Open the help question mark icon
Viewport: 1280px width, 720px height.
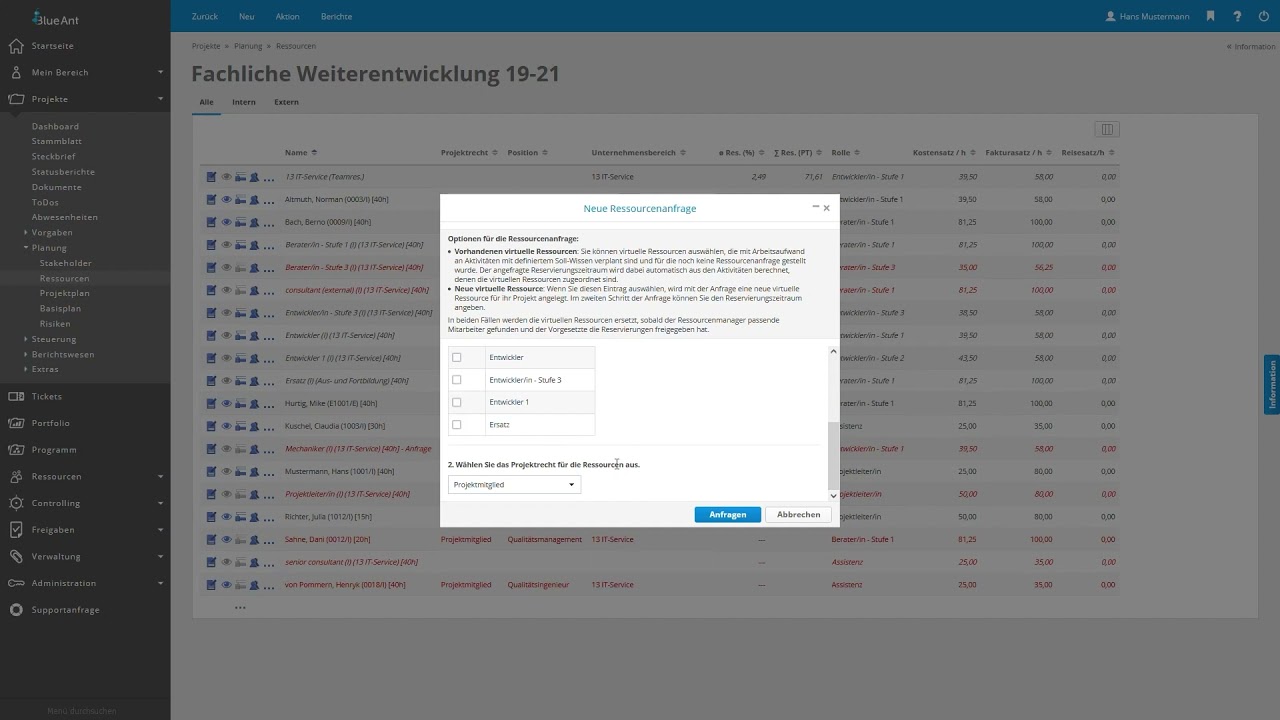(1237, 16)
